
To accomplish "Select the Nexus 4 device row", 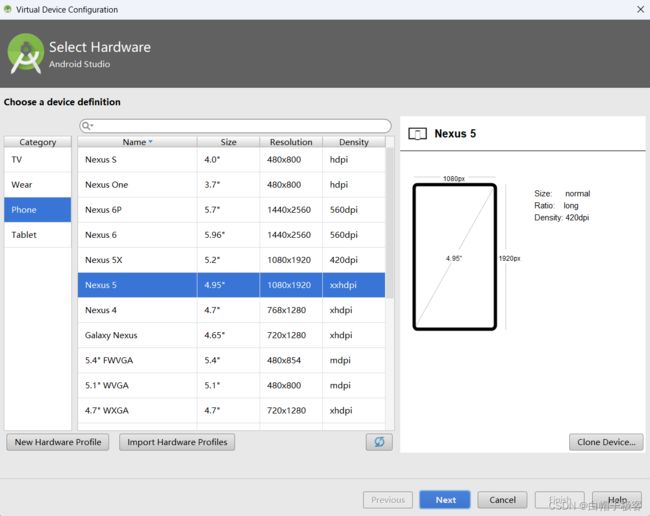I will [231, 310].
